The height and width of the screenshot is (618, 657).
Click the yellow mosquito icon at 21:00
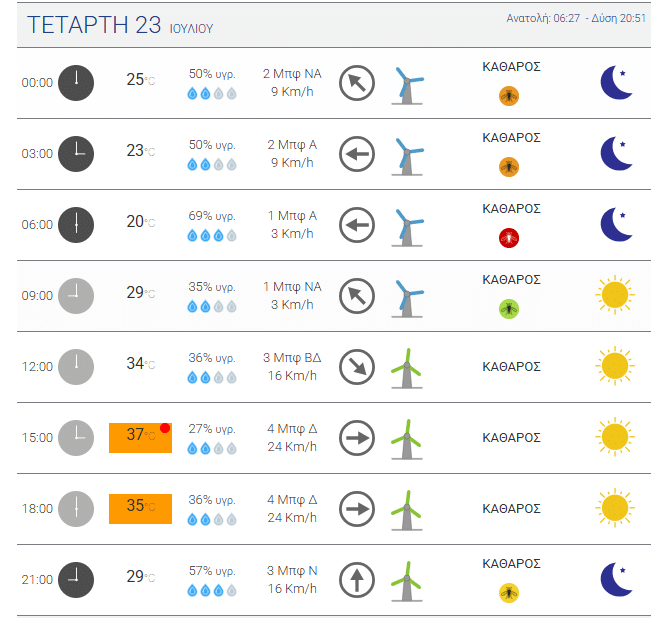(509, 593)
